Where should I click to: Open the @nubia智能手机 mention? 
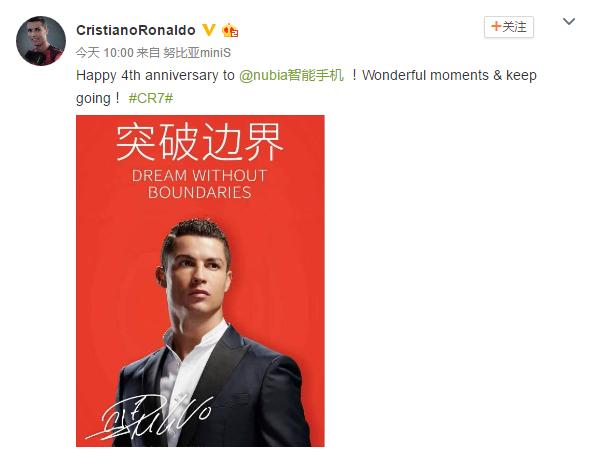click(x=291, y=75)
